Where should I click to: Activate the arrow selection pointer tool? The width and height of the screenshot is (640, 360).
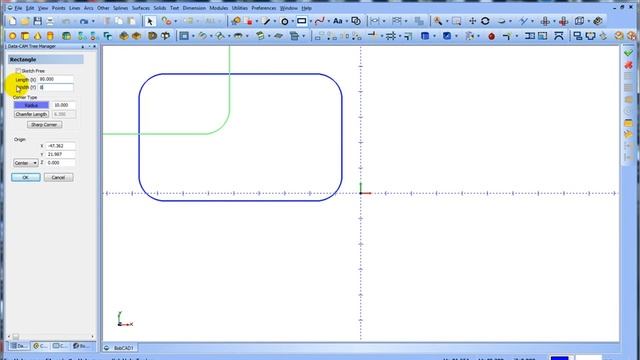click(x=150, y=21)
